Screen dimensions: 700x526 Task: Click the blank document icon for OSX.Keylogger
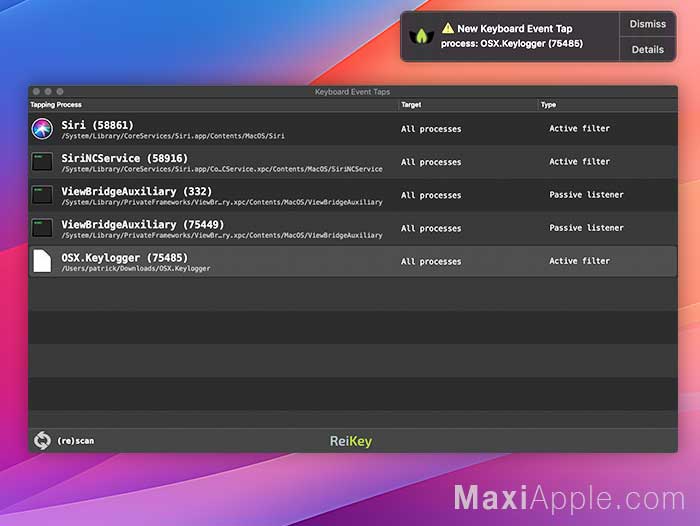(x=42, y=261)
